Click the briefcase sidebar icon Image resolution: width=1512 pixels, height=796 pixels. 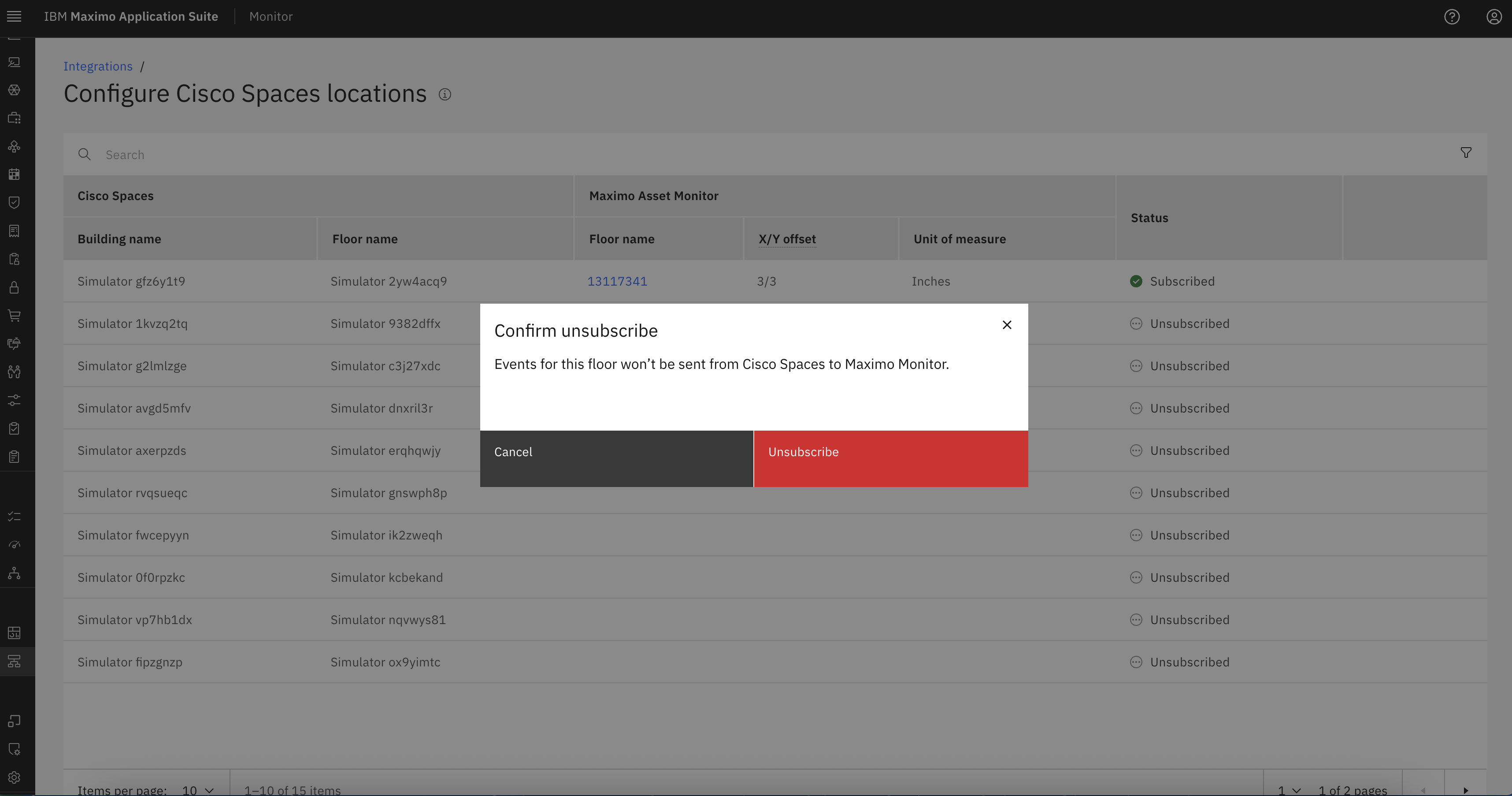pos(14,118)
